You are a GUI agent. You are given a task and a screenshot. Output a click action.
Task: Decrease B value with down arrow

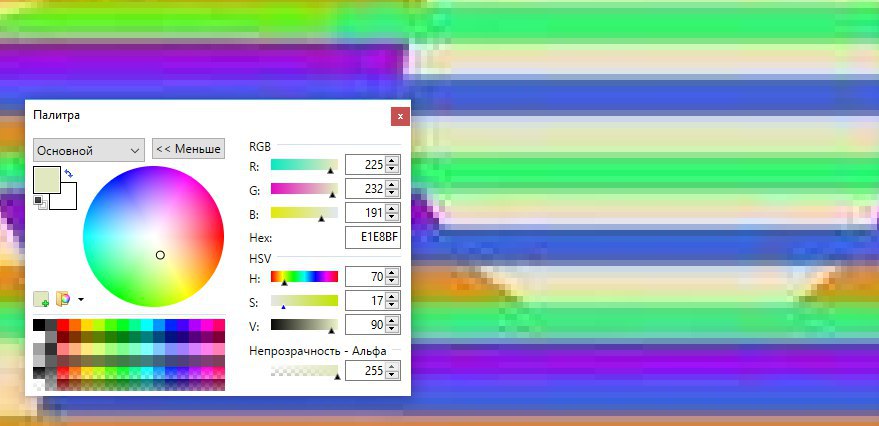tap(392, 217)
